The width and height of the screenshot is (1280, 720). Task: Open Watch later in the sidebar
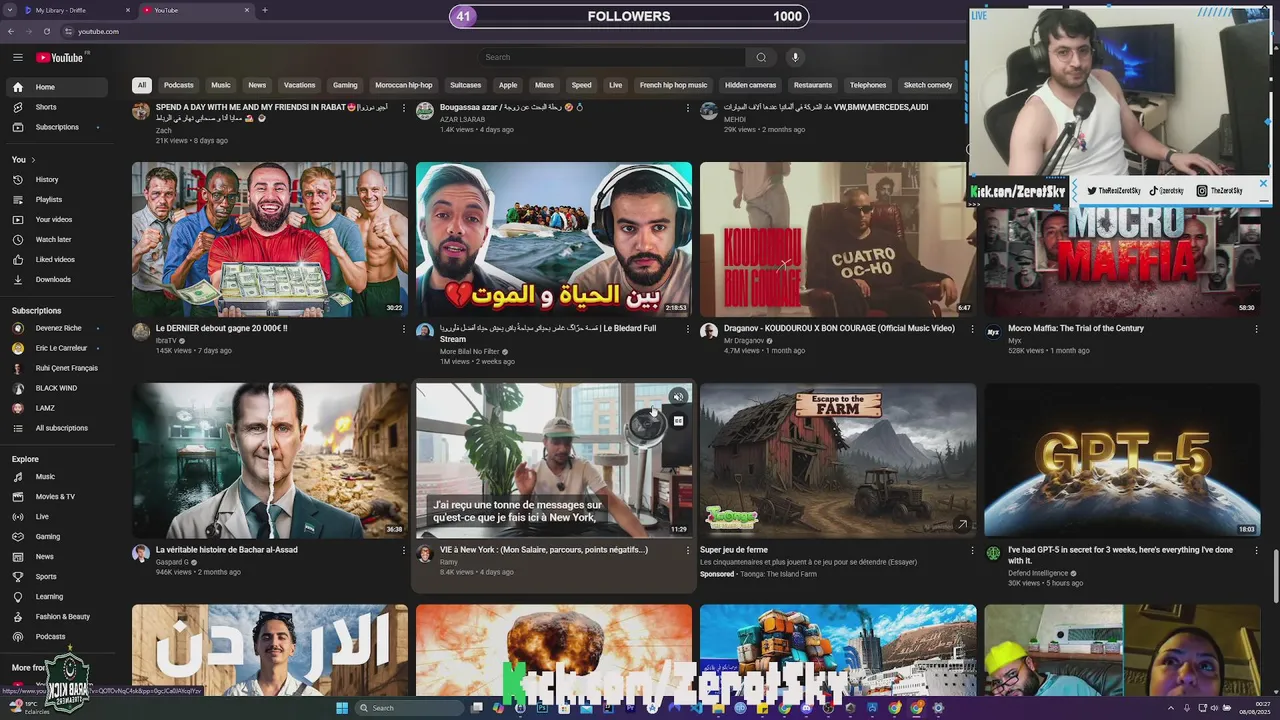pos(58,240)
